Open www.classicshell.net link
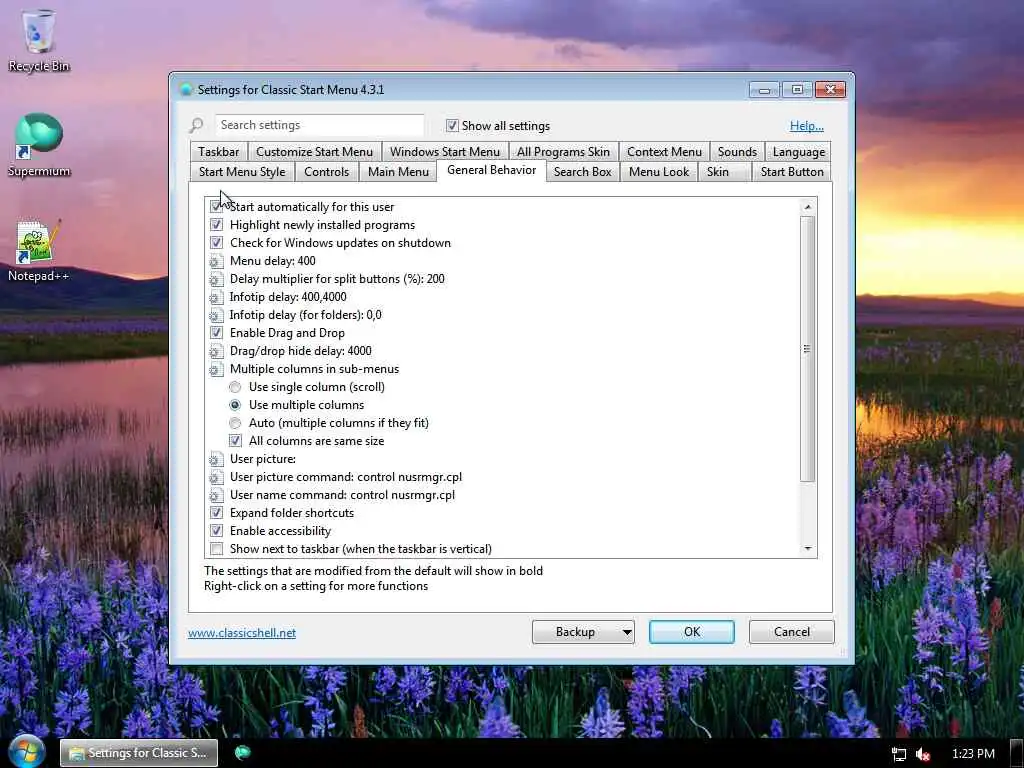 pyautogui.click(x=242, y=633)
